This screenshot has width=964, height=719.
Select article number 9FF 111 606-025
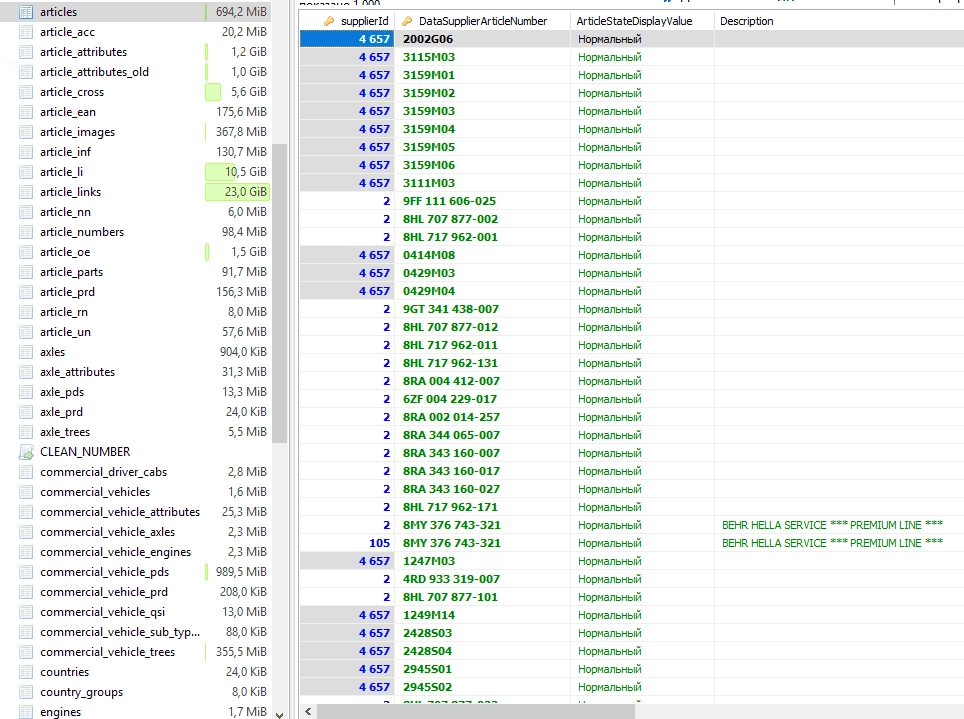point(449,201)
